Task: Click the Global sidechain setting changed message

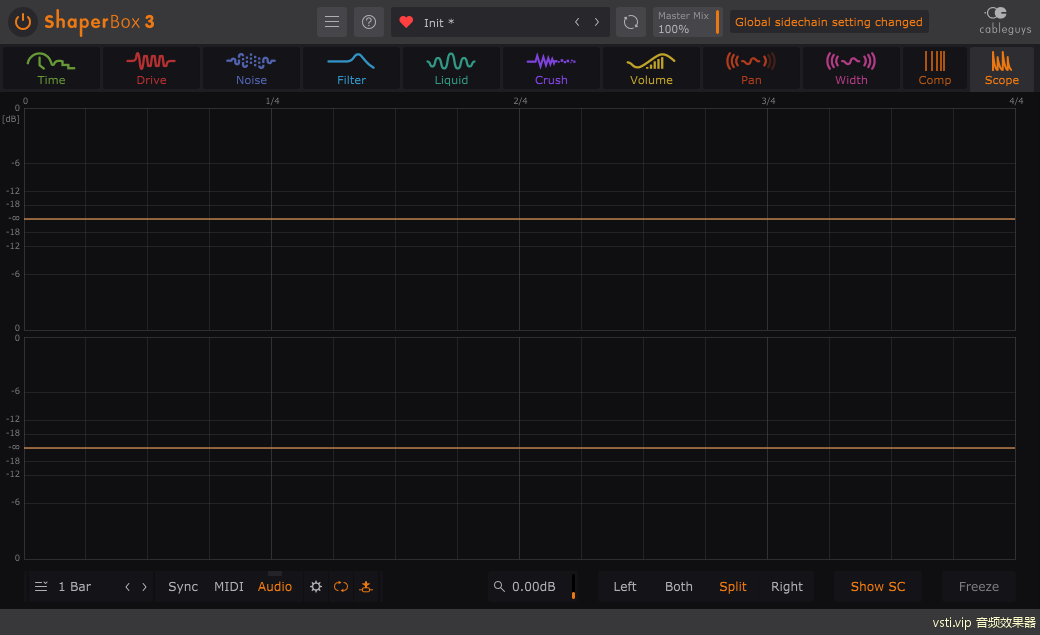Action: tap(828, 22)
